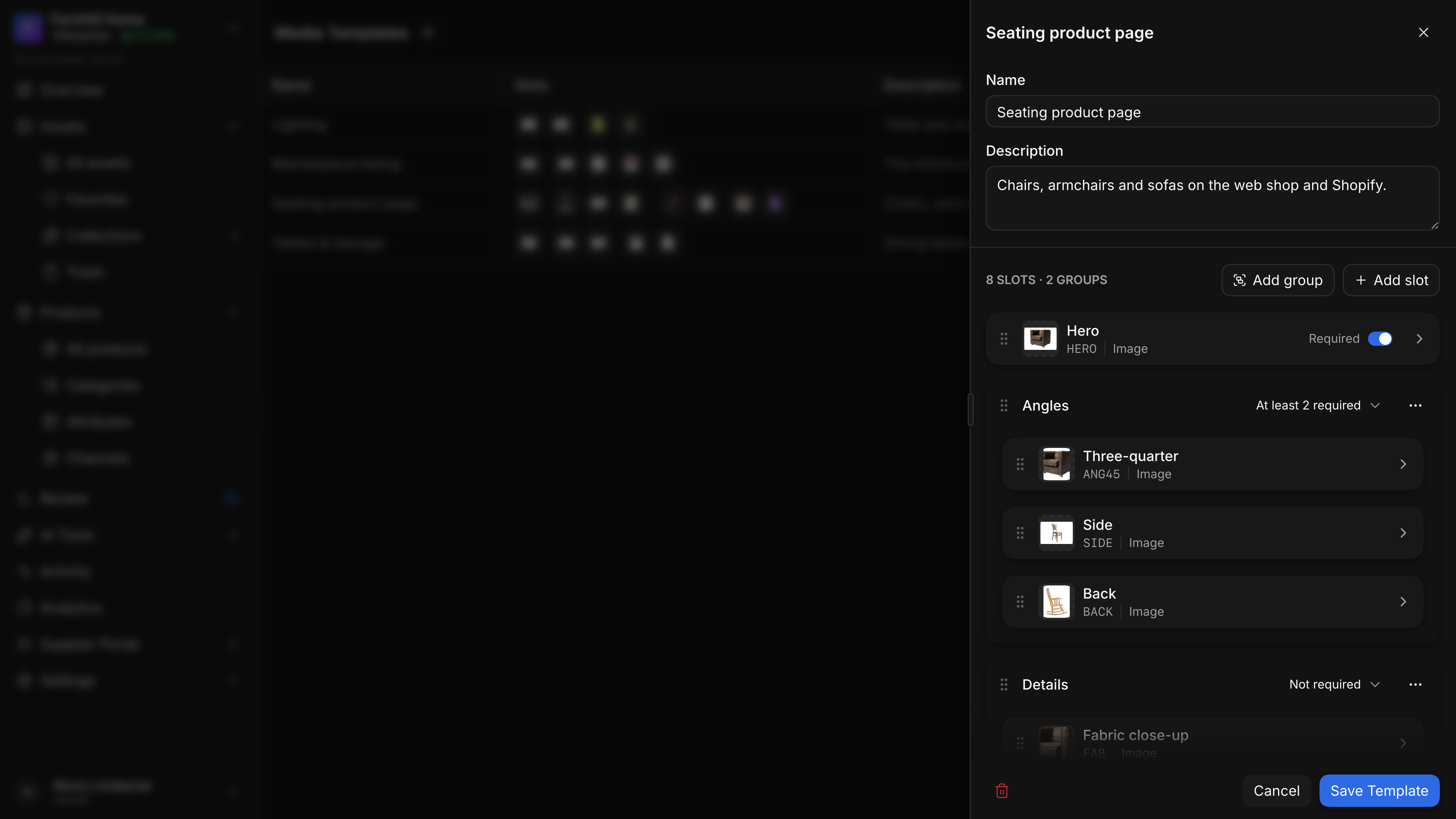Screen dimensions: 1456x819
Task: Open the Details group more options menu
Action: click(x=1415, y=685)
